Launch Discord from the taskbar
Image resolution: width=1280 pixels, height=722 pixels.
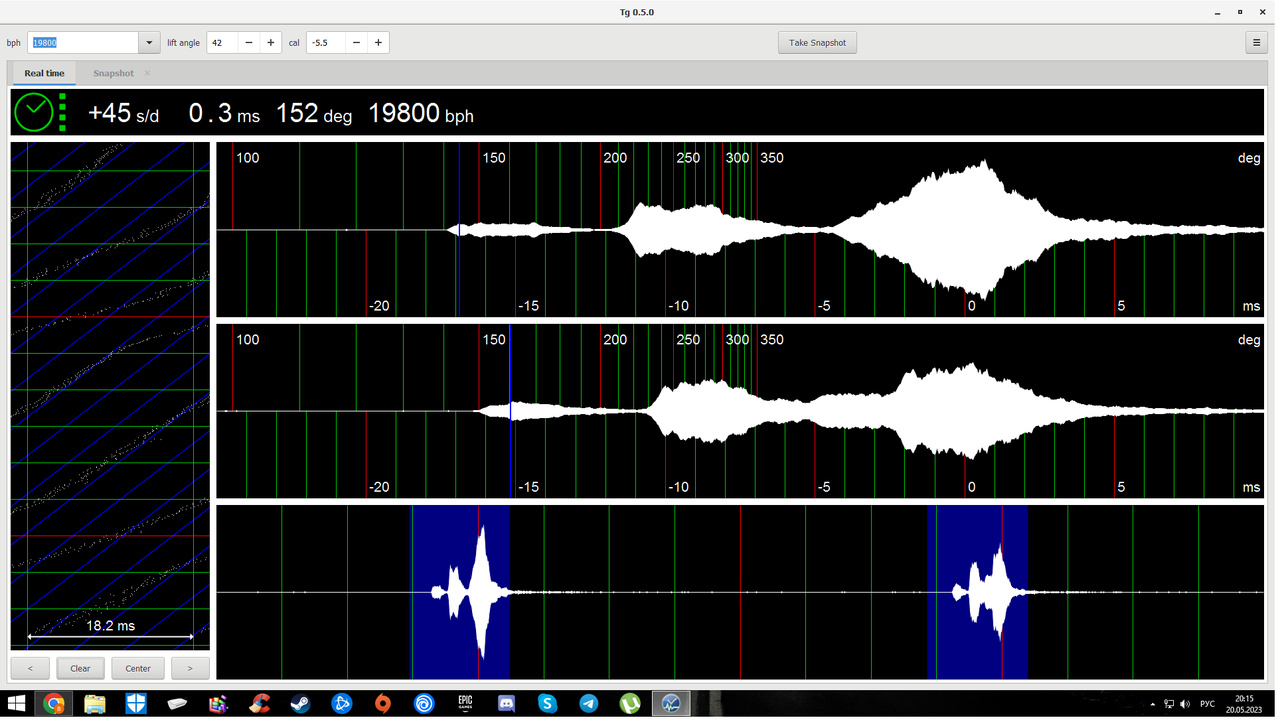click(506, 704)
